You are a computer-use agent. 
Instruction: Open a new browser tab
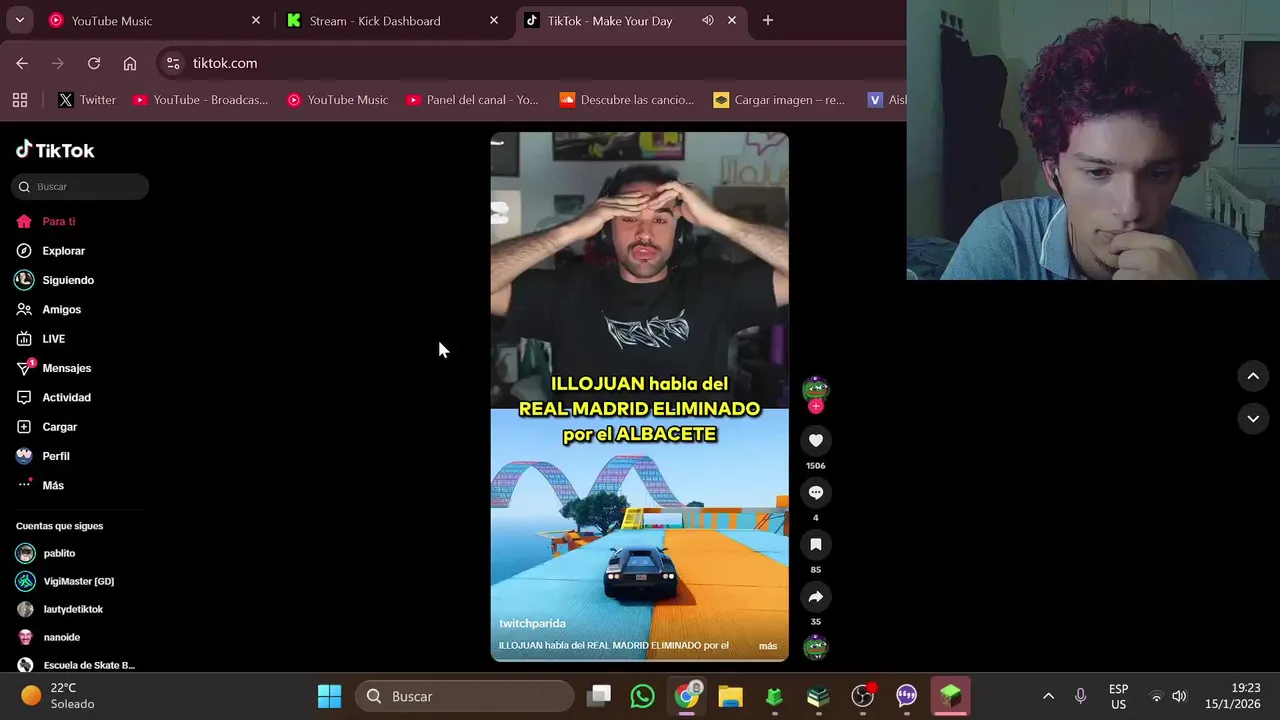click(767, 20)
